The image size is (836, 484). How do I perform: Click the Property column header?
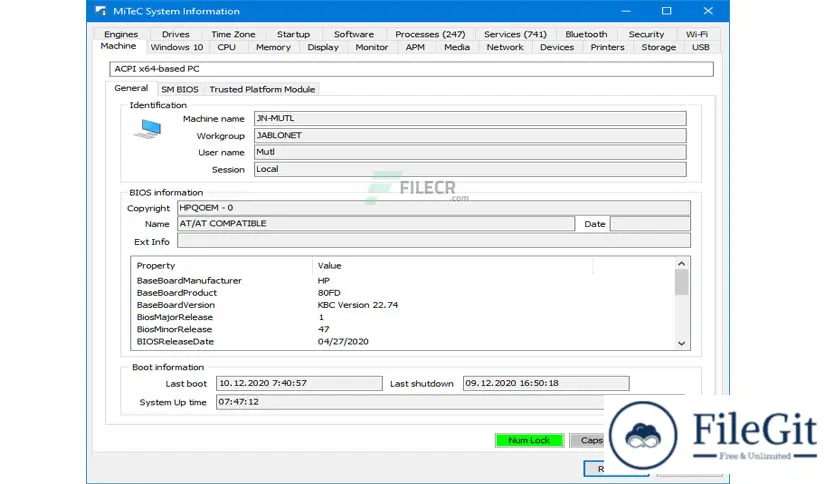(x=222, y=265)
